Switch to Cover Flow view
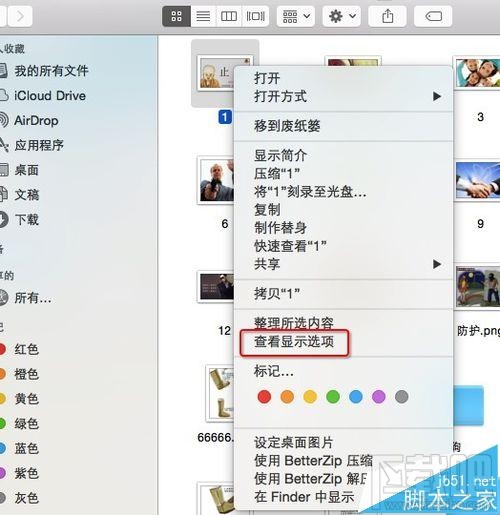The image size is (500, 515). (255, 16)
